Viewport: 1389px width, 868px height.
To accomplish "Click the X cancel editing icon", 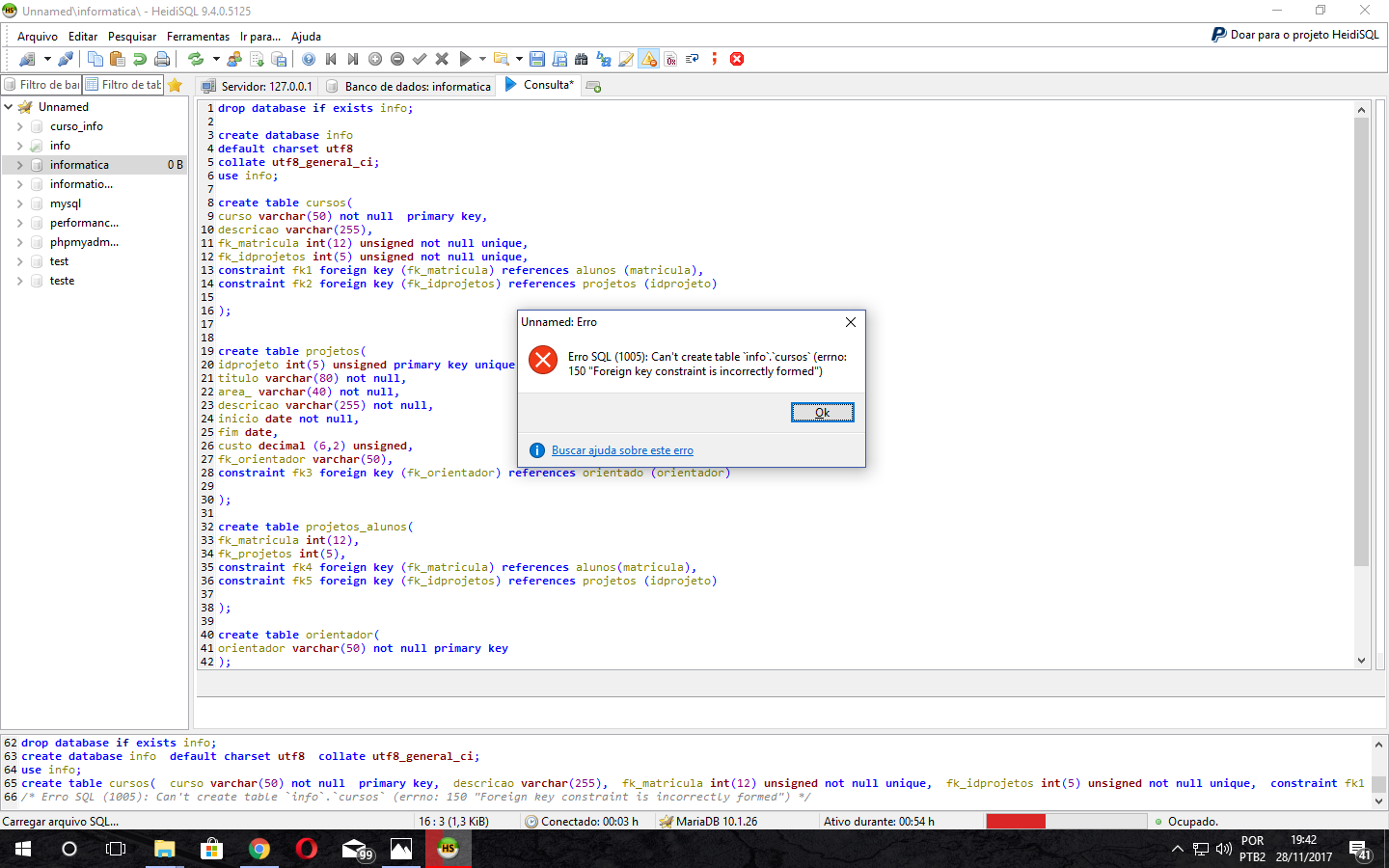I will 442,59.
